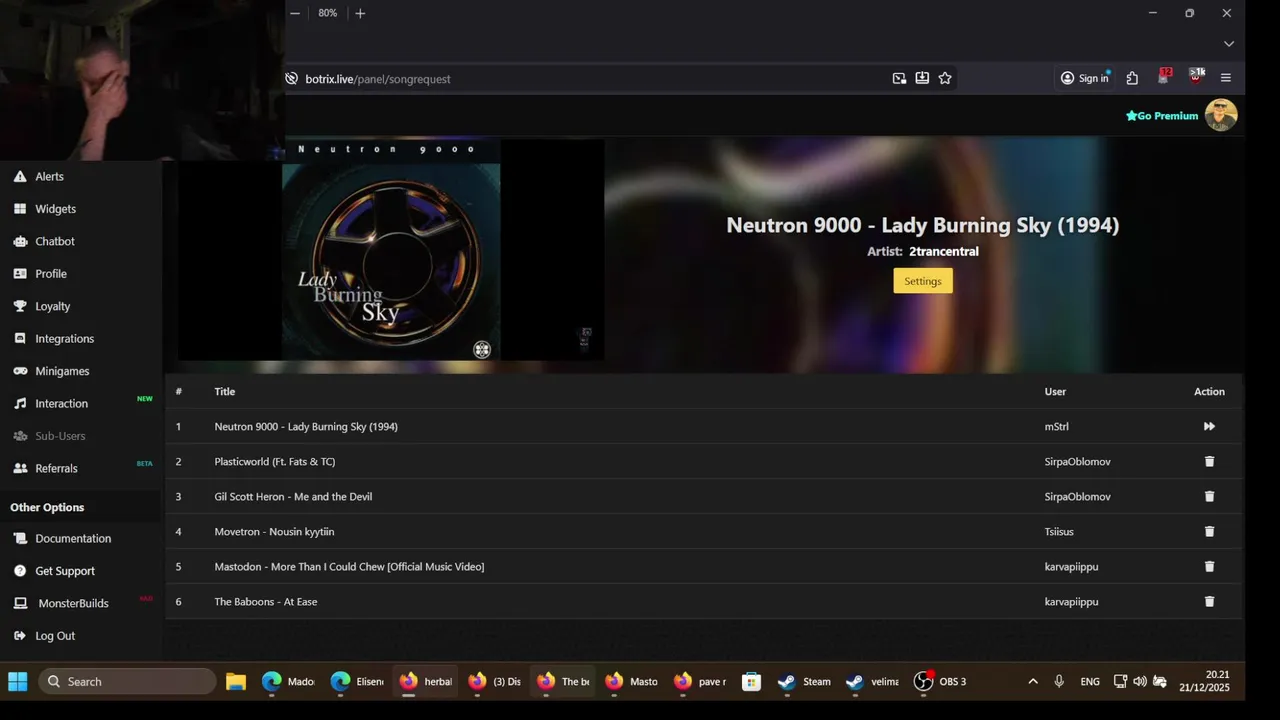This screenshot has width=1280, height=720.
Task: Click the 'Title' column header
Action: point(225,391)
